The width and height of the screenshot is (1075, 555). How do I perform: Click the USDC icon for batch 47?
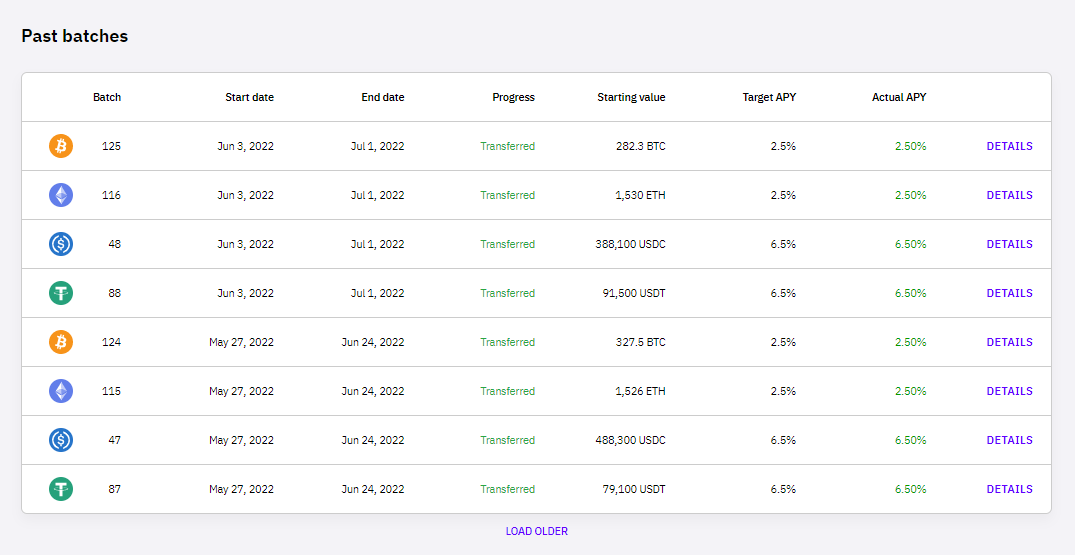[61, 440]
